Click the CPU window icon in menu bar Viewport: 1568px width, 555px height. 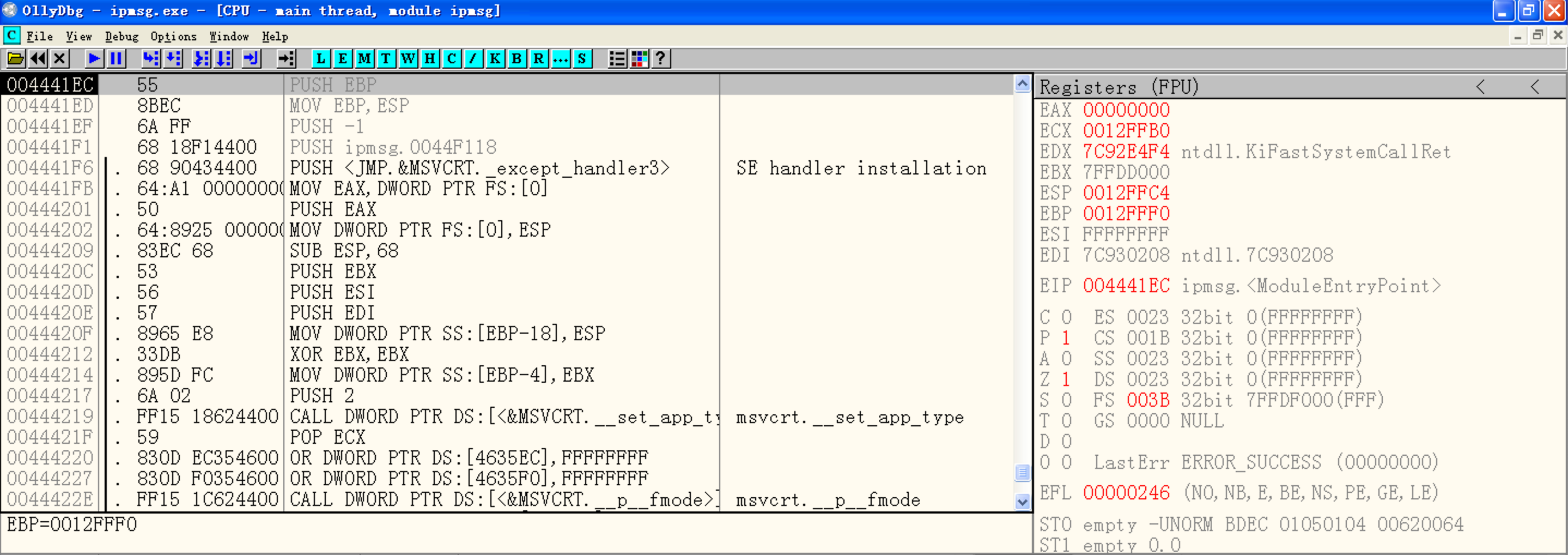pos(11,36)
